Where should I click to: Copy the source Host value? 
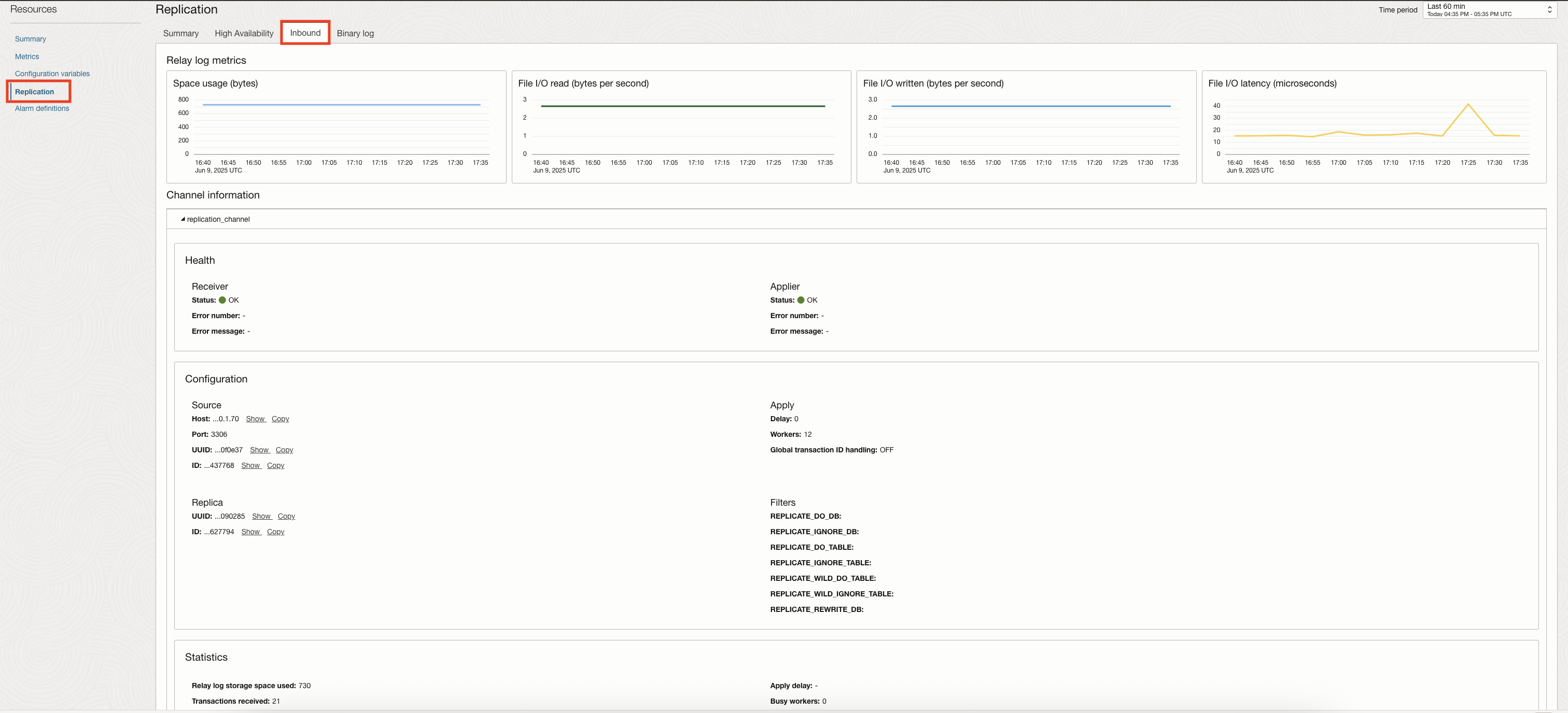pos(279,419)
